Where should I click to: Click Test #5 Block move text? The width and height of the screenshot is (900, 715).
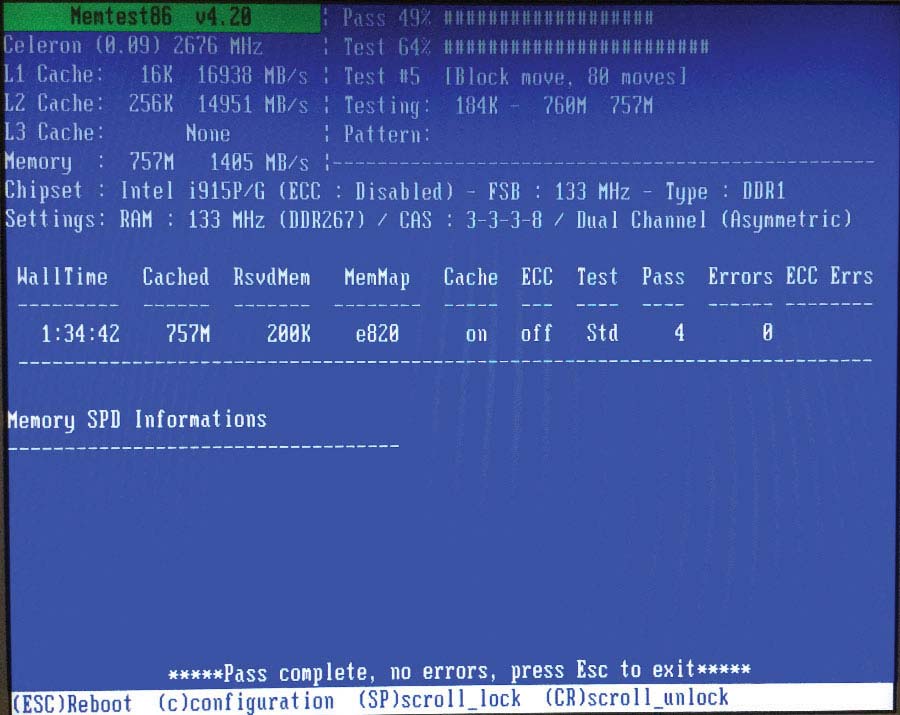515,76
